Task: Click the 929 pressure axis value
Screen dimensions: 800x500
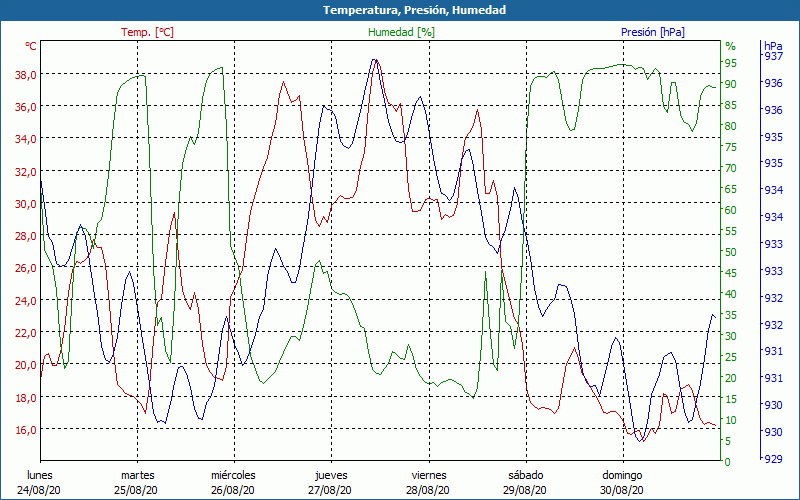Action: click(x=773, y=459)
